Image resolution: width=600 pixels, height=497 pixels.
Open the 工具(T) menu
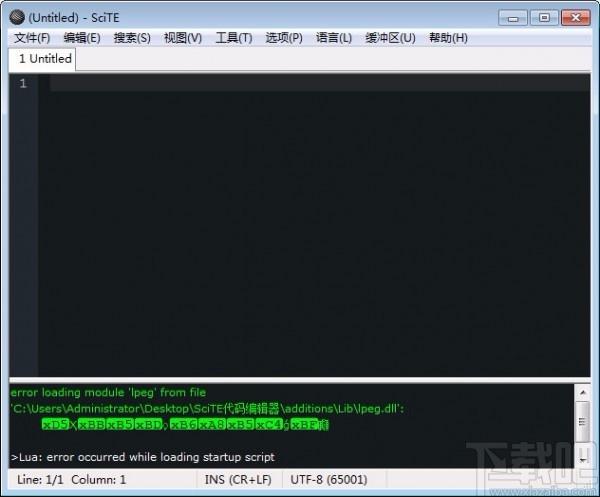tap(234, 38)
